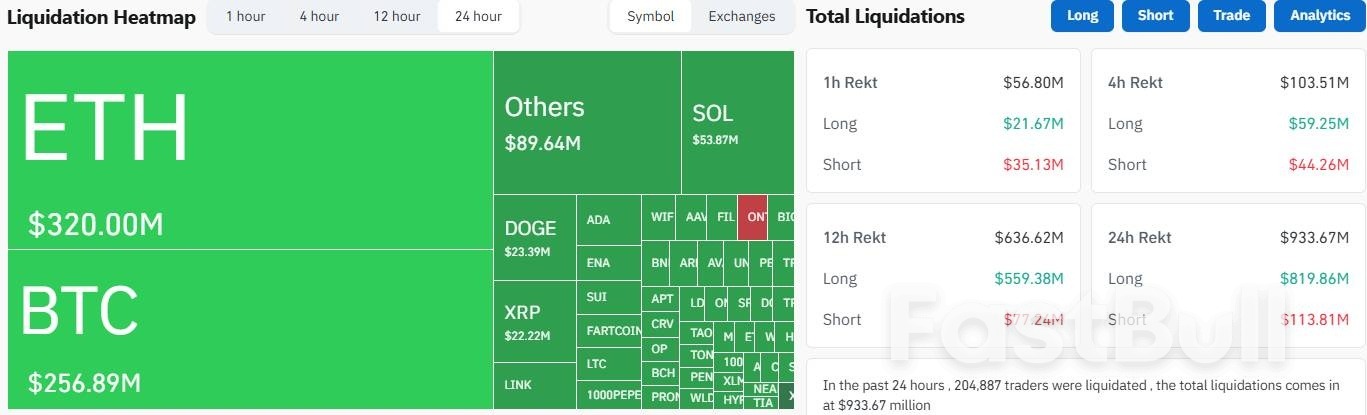Switch to the 4 hour timeframe

(318, 17)
